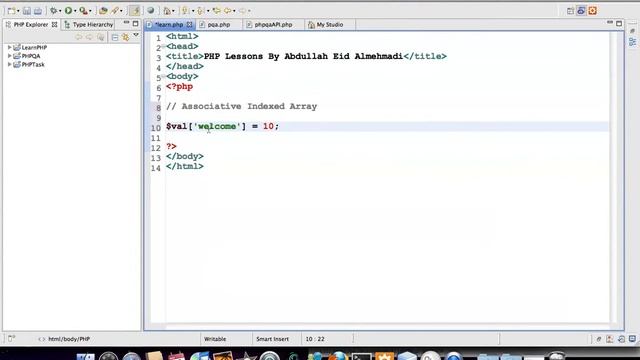Click the green Run button icon

point(68,11)
